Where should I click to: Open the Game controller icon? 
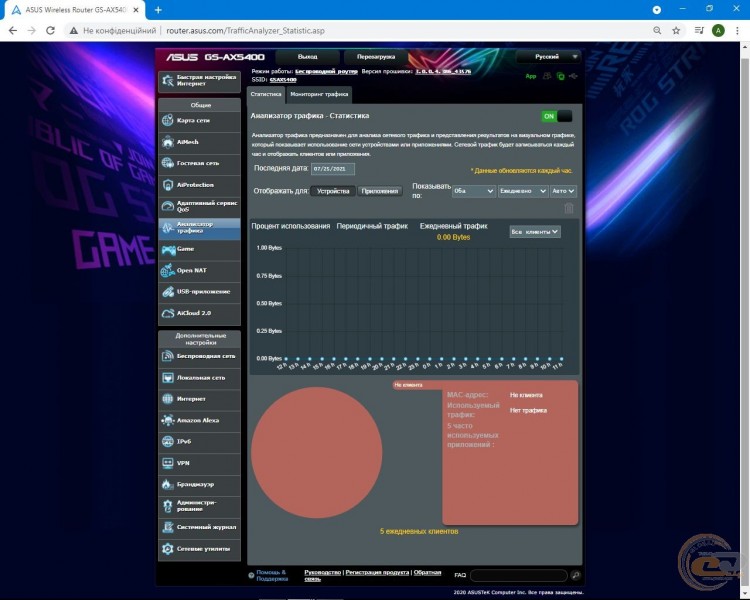pyautogui.click(x=168, y=249)
